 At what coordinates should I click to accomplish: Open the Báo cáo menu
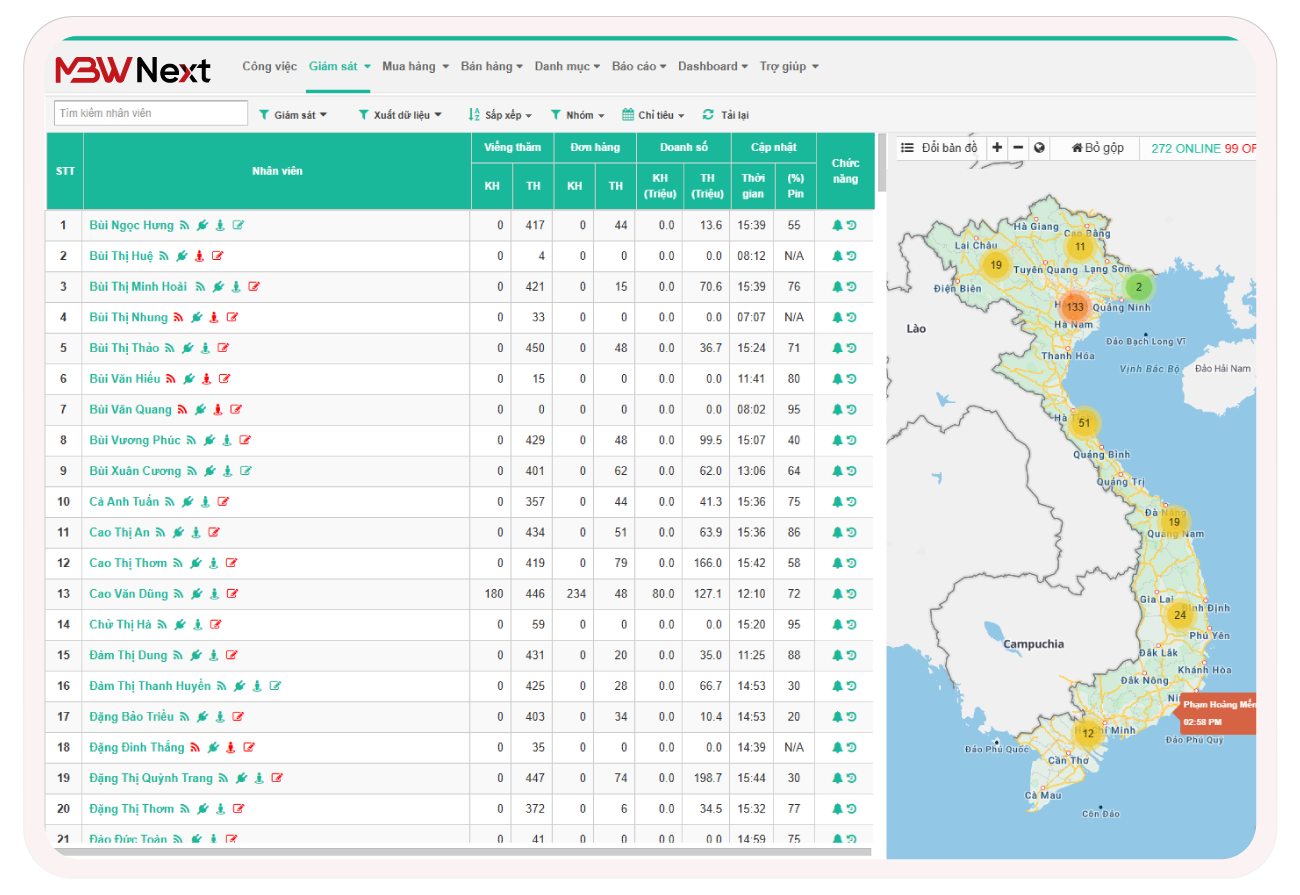point(639,67)
